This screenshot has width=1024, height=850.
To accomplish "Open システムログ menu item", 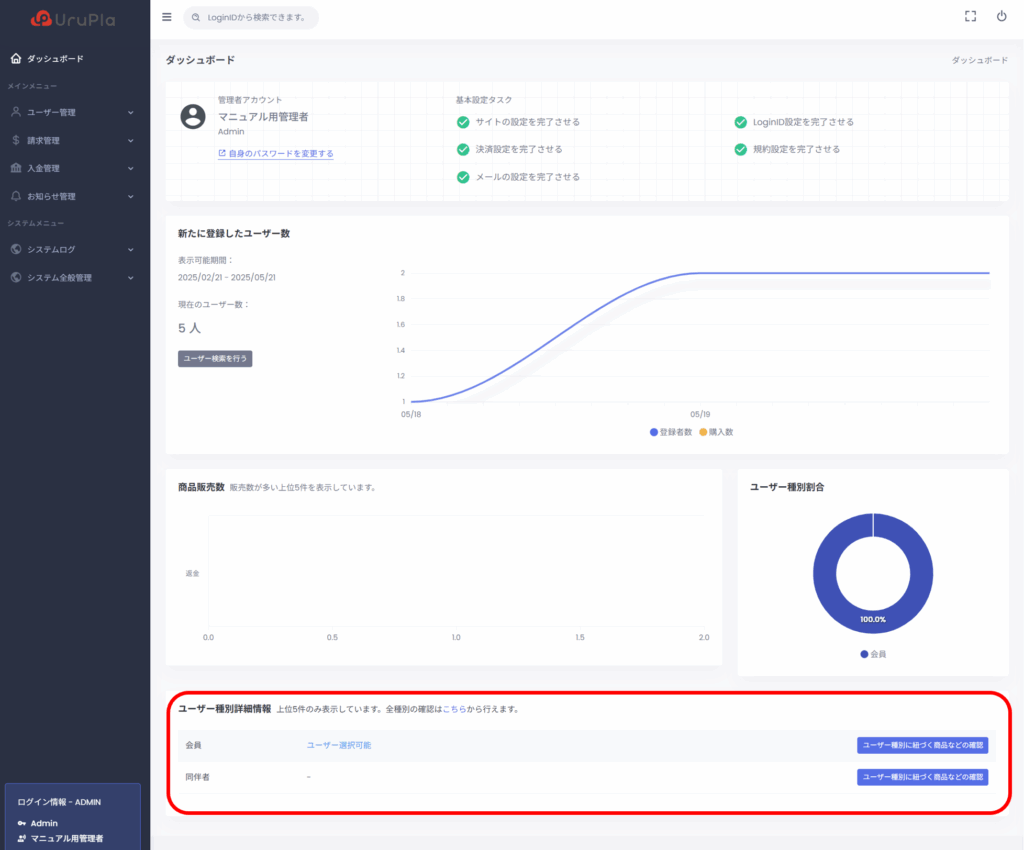I will [x=51, y=249].
